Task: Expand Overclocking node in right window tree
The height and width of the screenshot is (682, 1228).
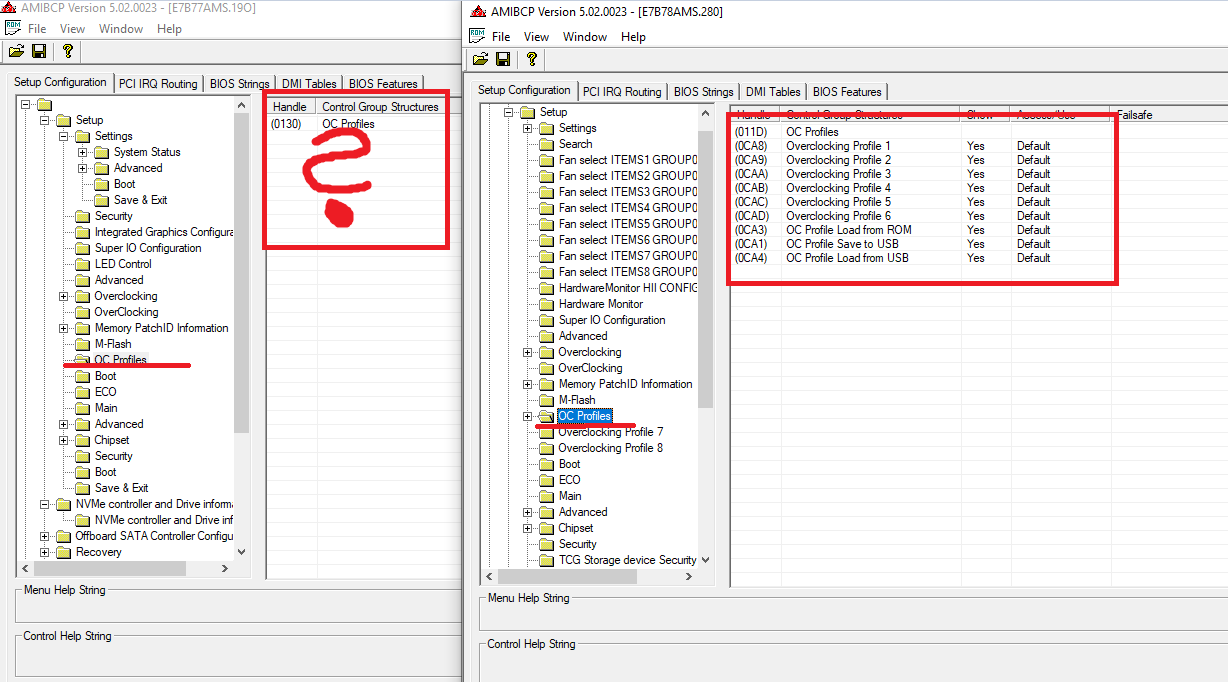Action: click(x=527, y=352)
